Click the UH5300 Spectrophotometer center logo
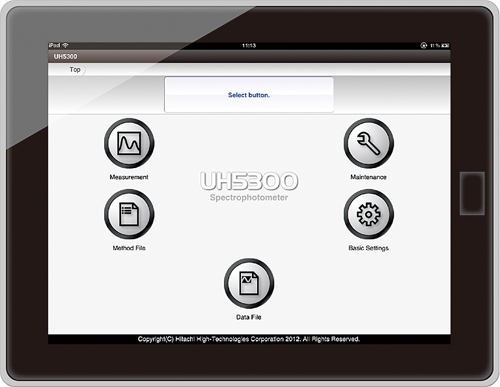 tap(249, 187)
